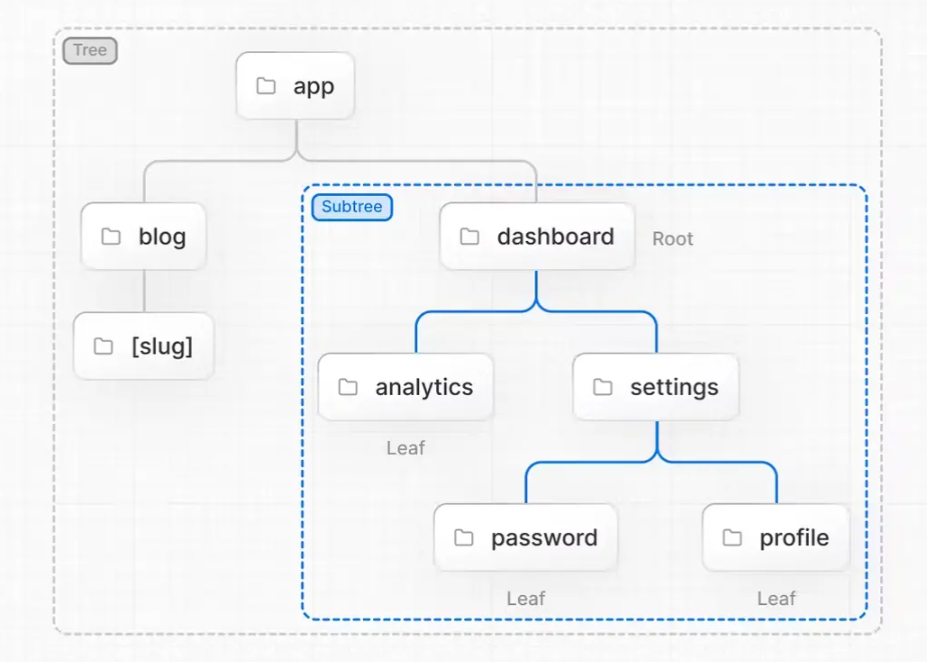
Task: Click the Root label beside dashboard
Action: click(673, 239)
